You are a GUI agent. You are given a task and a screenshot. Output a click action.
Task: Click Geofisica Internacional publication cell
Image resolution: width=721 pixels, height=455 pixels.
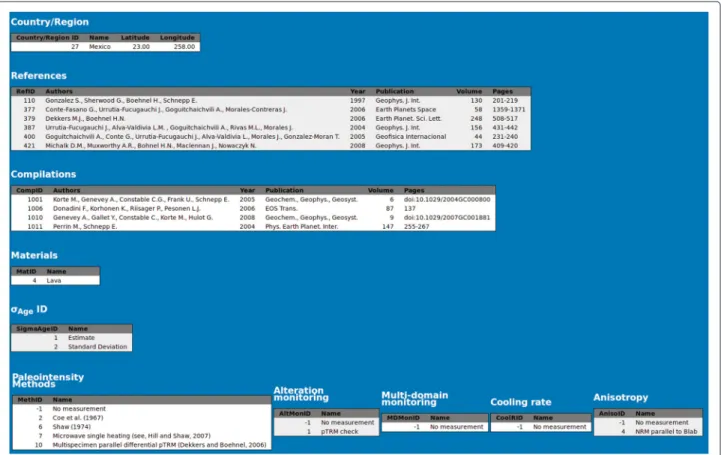click(411, 136)
